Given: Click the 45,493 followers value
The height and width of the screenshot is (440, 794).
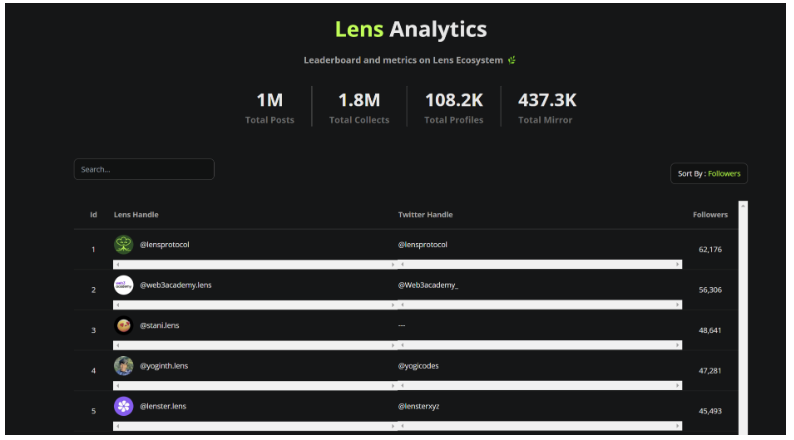Looking at the screenshot, I should coord(710,411).
